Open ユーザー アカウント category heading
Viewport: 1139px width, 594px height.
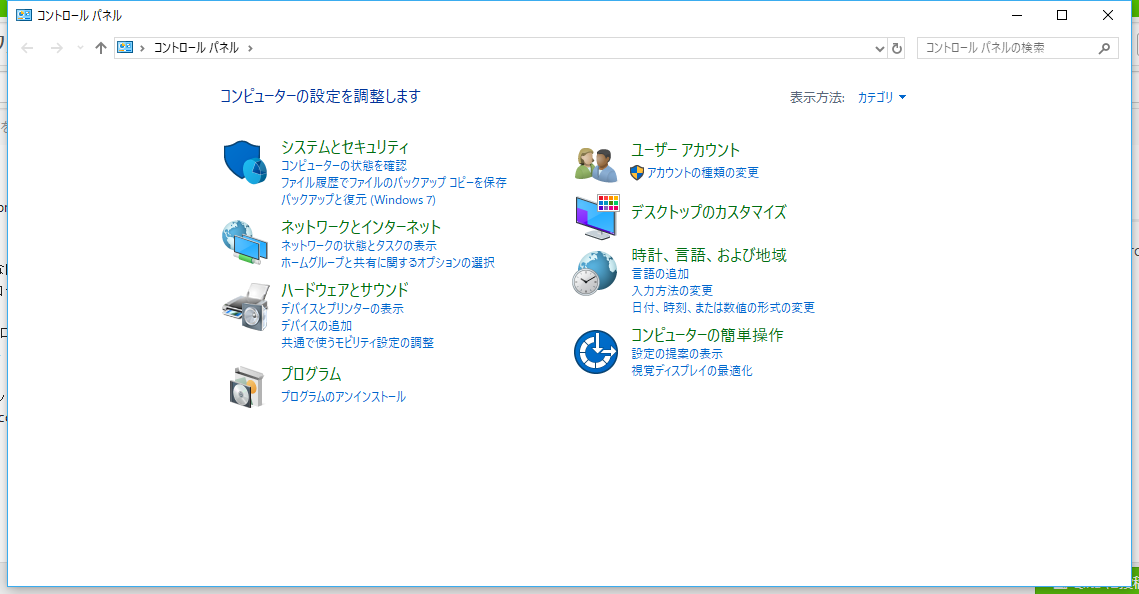pos(685,150)
